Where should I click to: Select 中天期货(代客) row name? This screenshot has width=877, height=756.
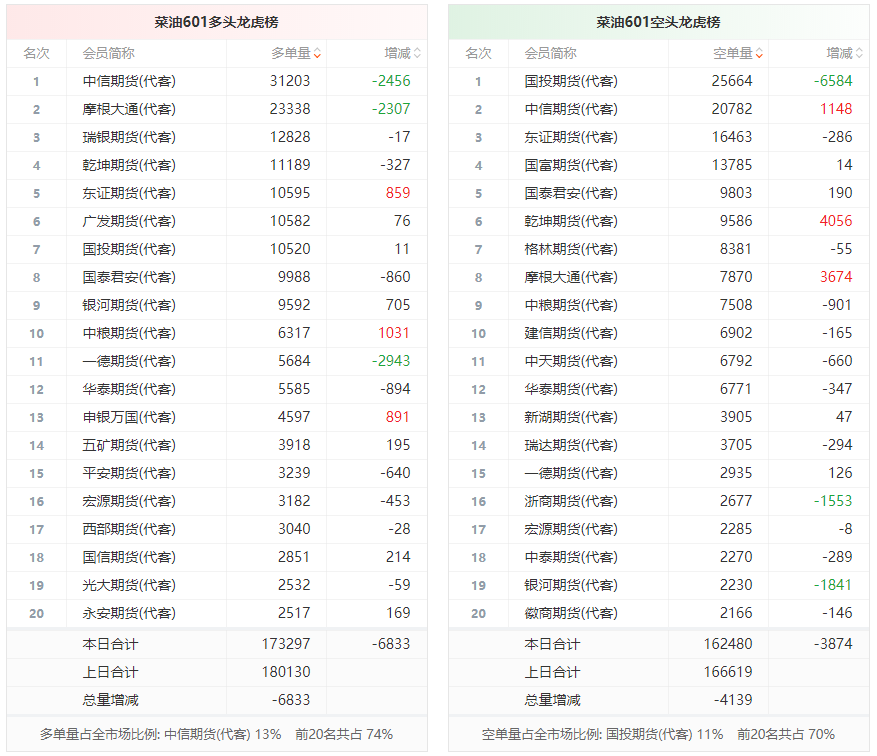(571, 361)
